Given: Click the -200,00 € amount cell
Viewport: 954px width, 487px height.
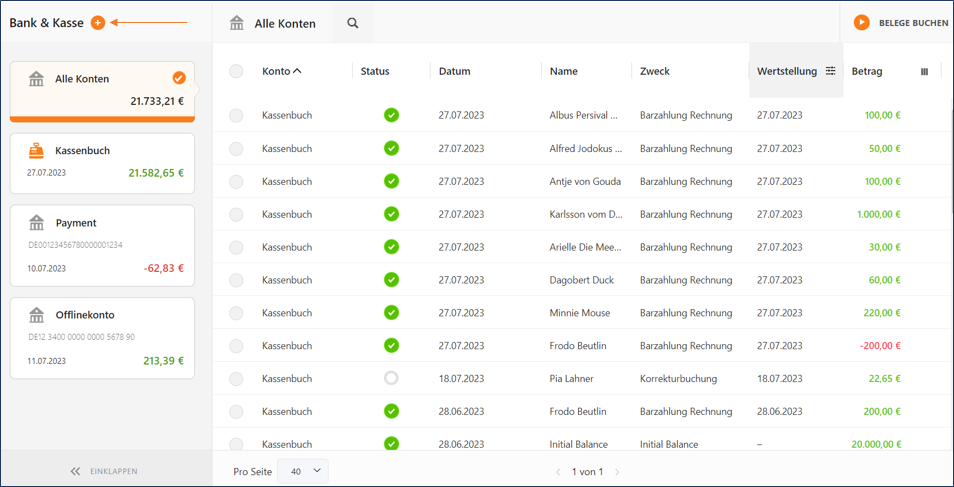Looking at the screenshot, I should [880, 346].
